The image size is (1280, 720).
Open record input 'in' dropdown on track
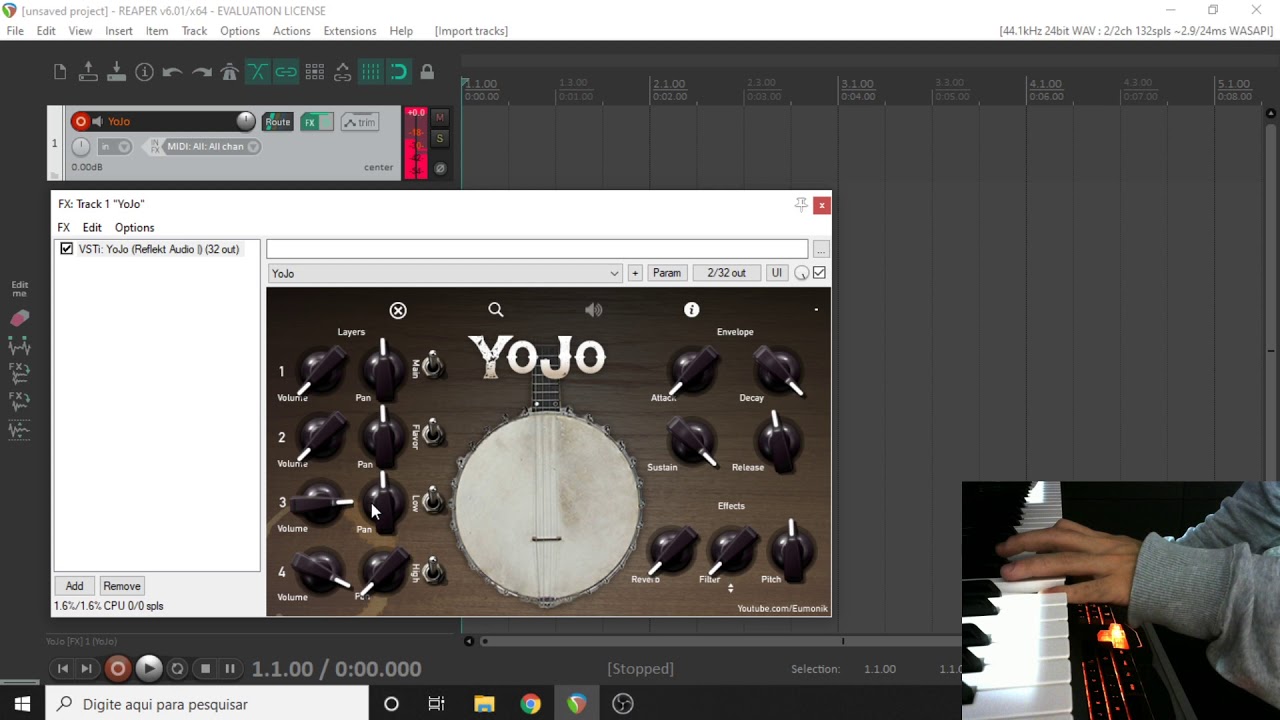[x=115, y=146]
